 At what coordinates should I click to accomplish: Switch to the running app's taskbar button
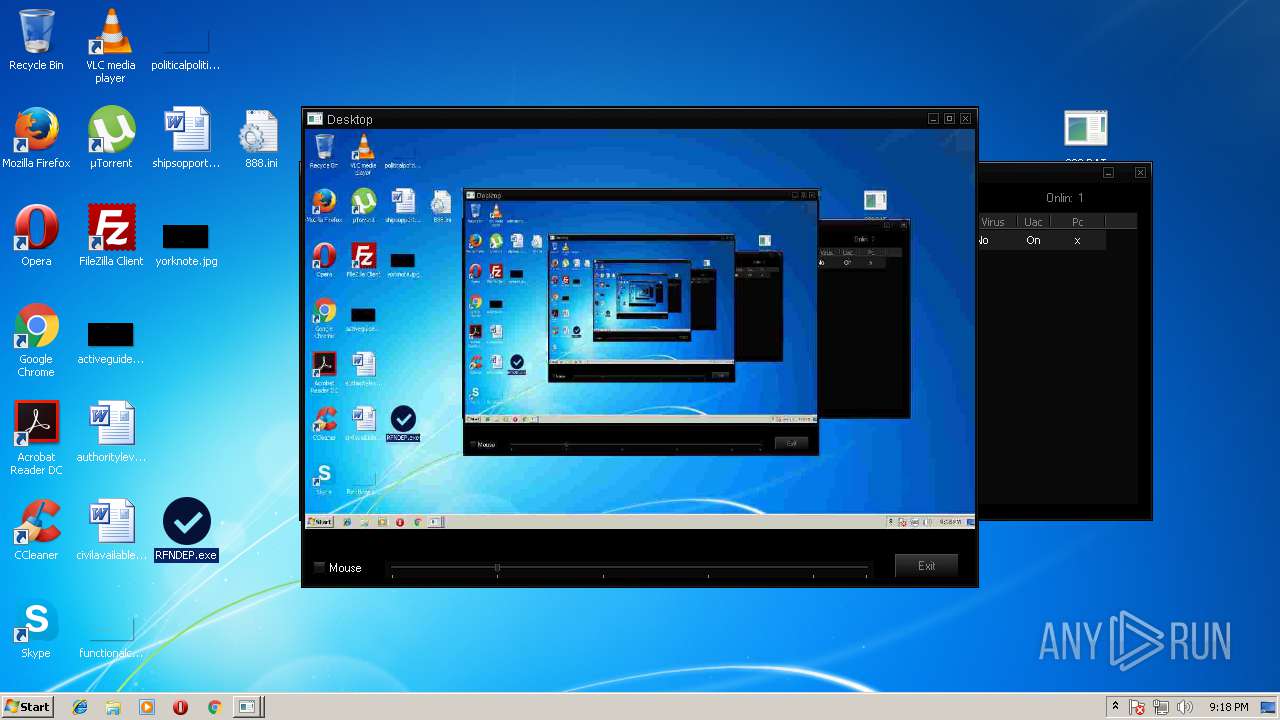tap(247, 707)
